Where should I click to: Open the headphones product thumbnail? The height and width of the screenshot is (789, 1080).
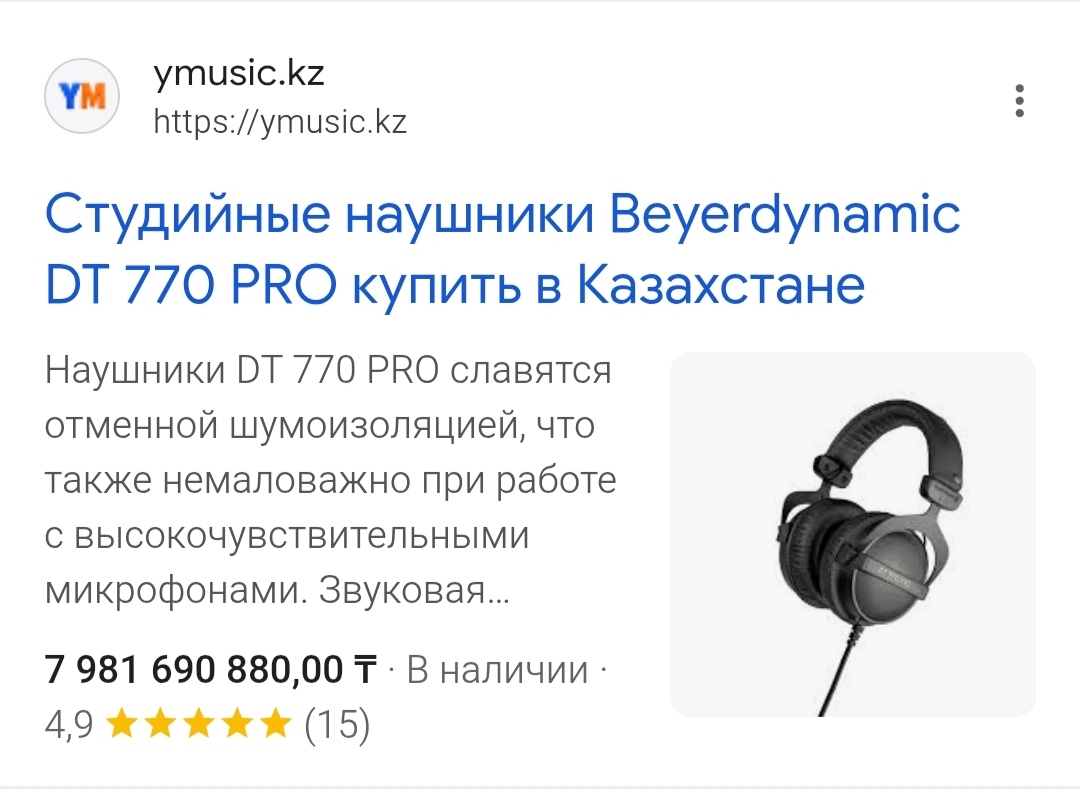pos(853,534)
